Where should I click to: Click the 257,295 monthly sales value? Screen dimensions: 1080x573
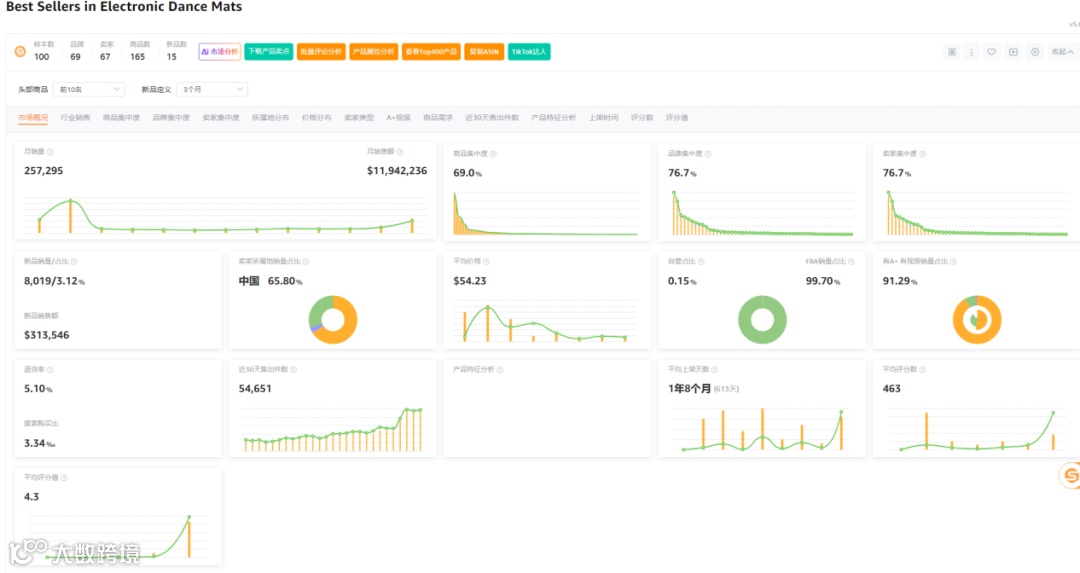(43, 171)
